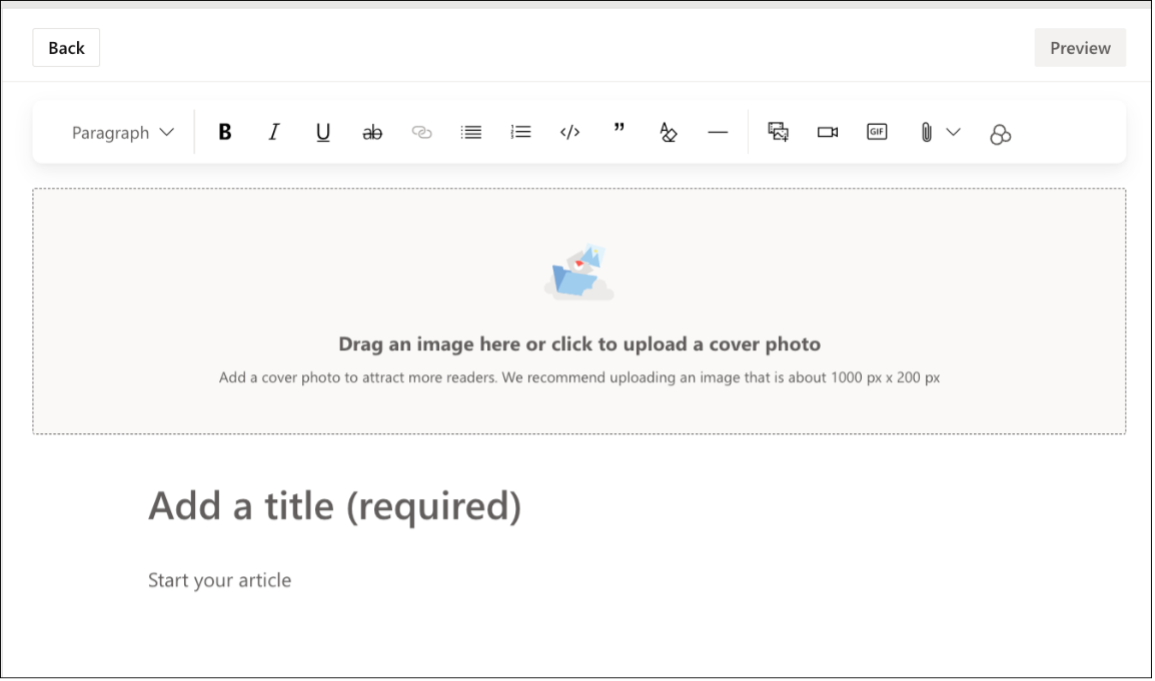Apply italic formatting
The width and height of the screenshot is (1155, 681).
coord(273,131)
